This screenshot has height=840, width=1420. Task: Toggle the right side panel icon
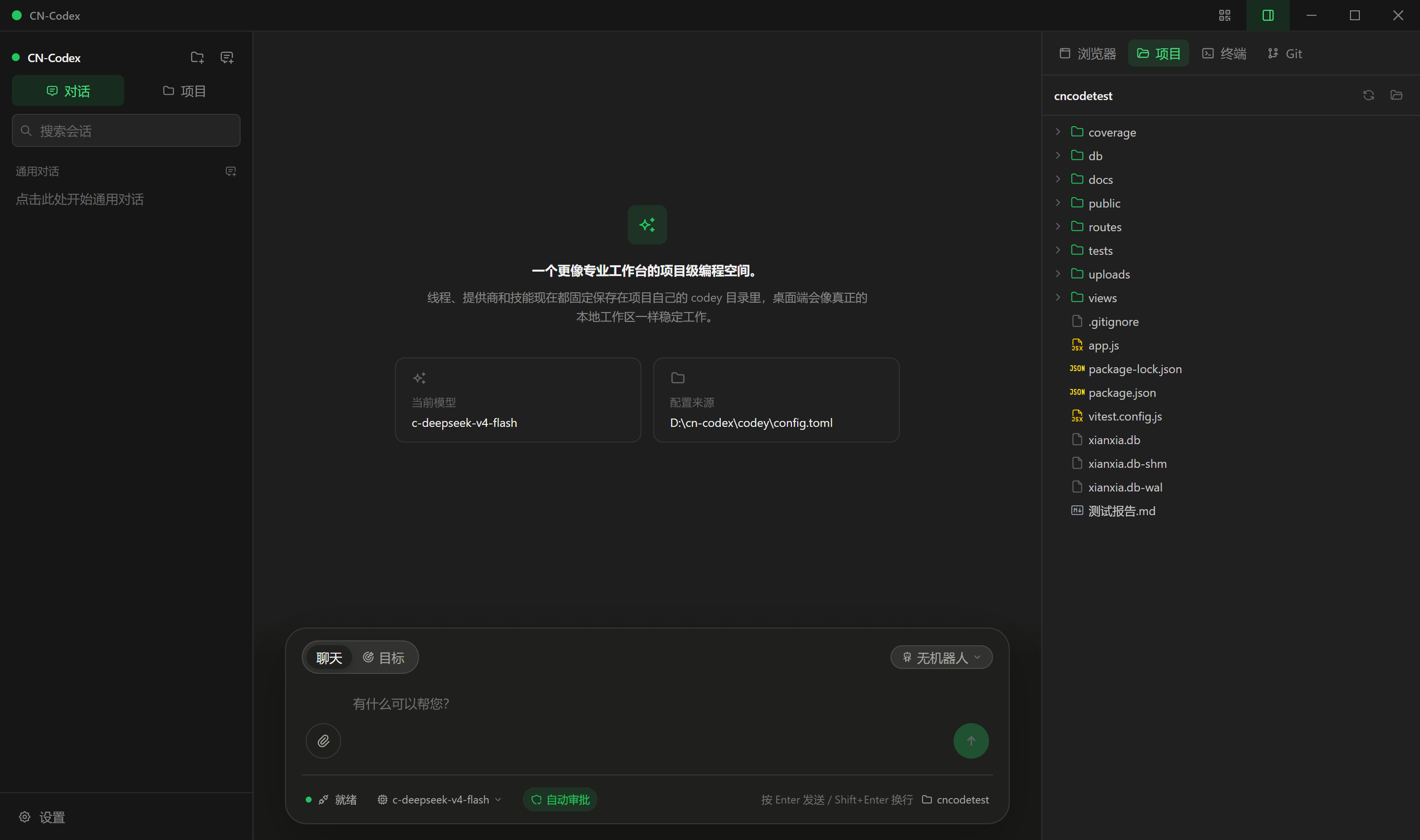click(x=1268, y=15)
